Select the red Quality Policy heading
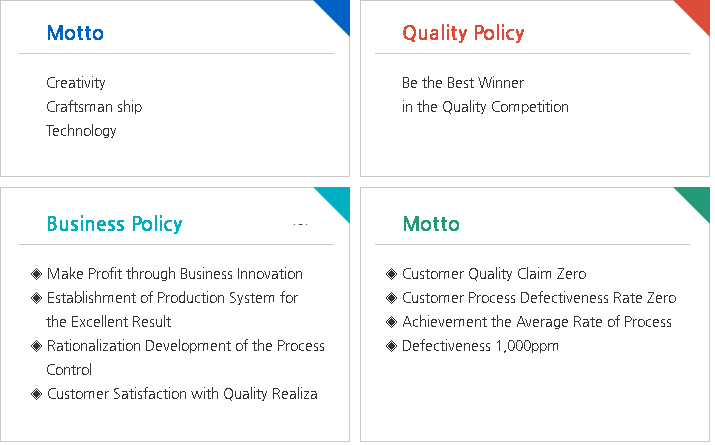 463,33
